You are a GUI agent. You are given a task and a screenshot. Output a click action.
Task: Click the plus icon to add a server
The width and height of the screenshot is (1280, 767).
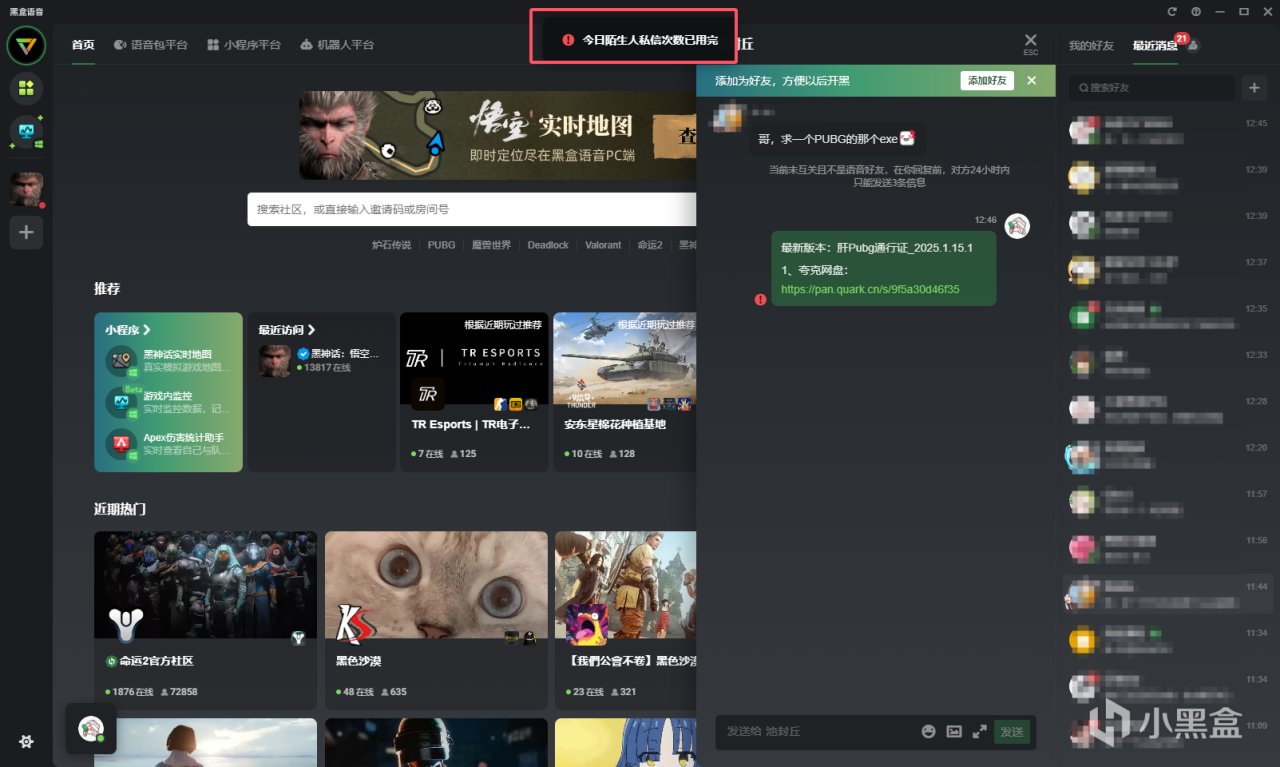26,233
